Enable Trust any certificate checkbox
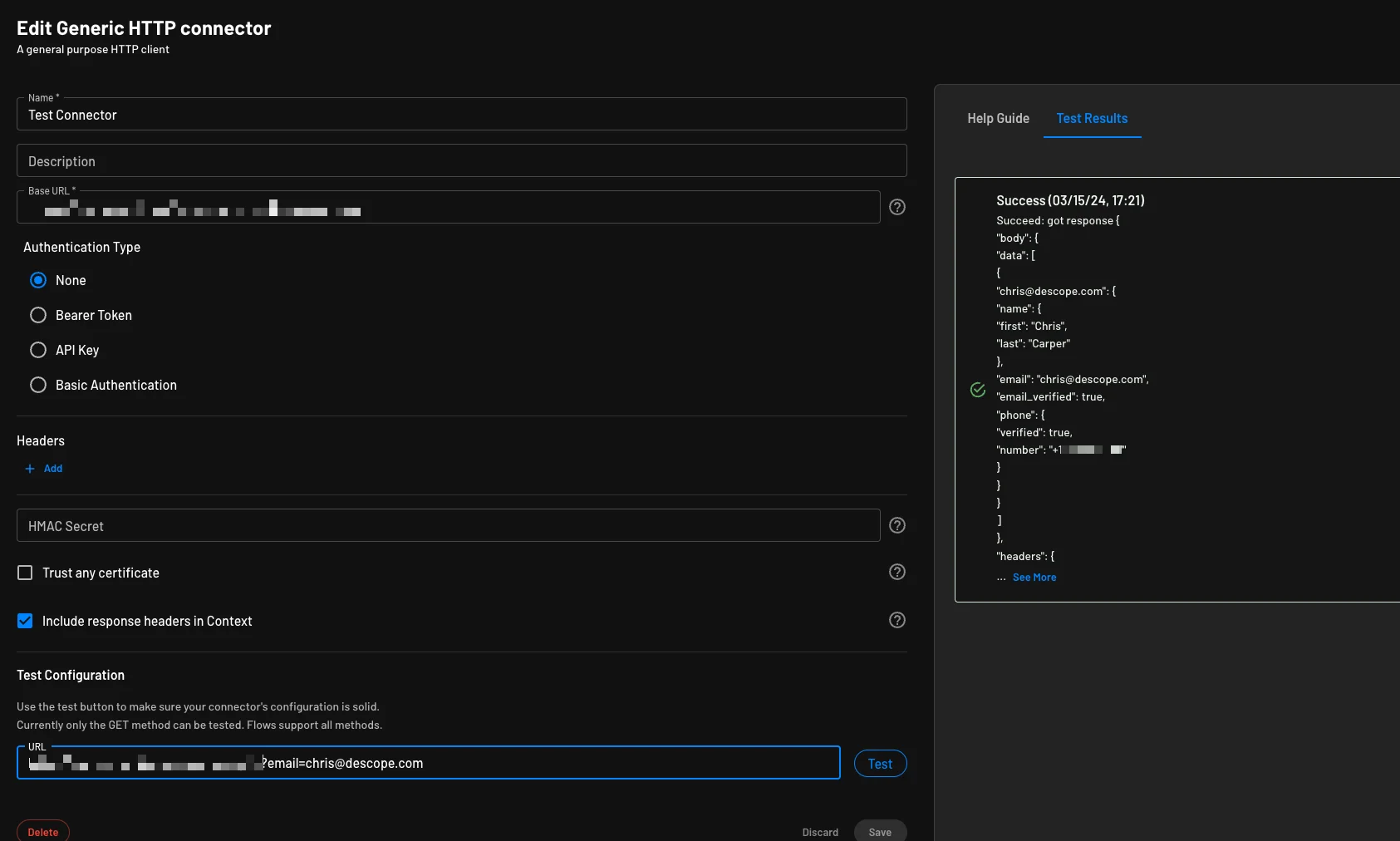Screen dimensions: 1400x841 pos(25,573)
